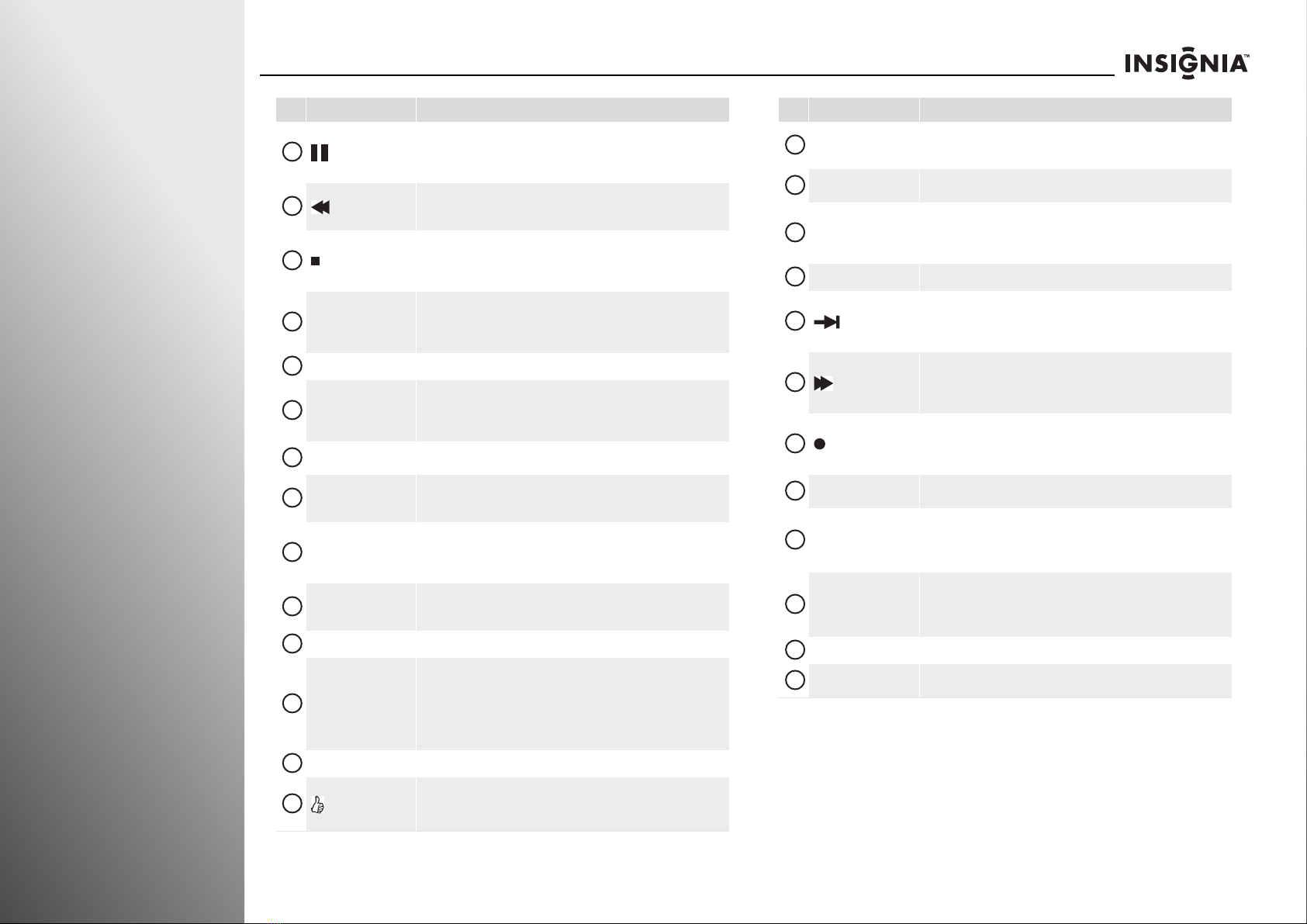Select the small square stop icon
The height and width of the screenshot is (924, 1307).
click(316, 261)
